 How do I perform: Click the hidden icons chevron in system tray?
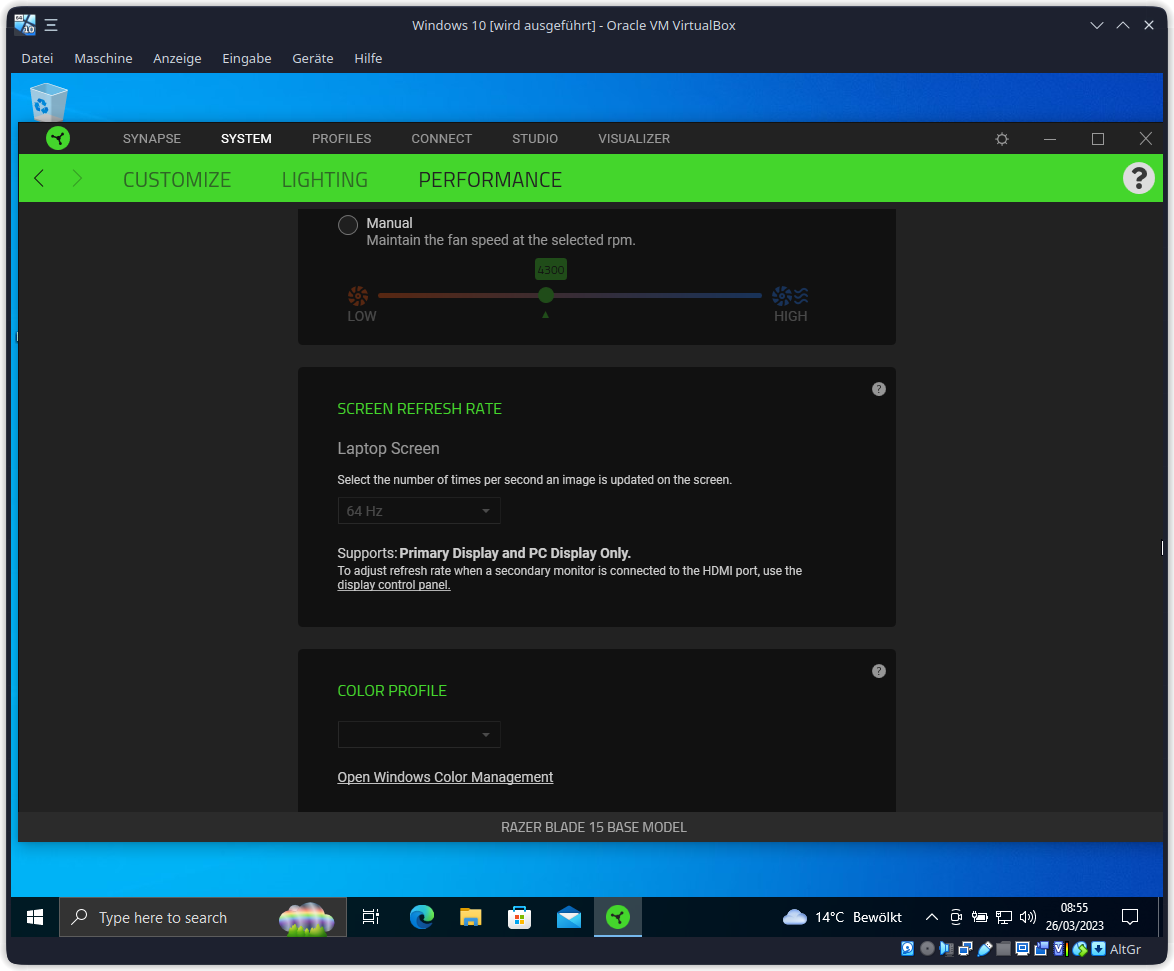pos(931,917)
